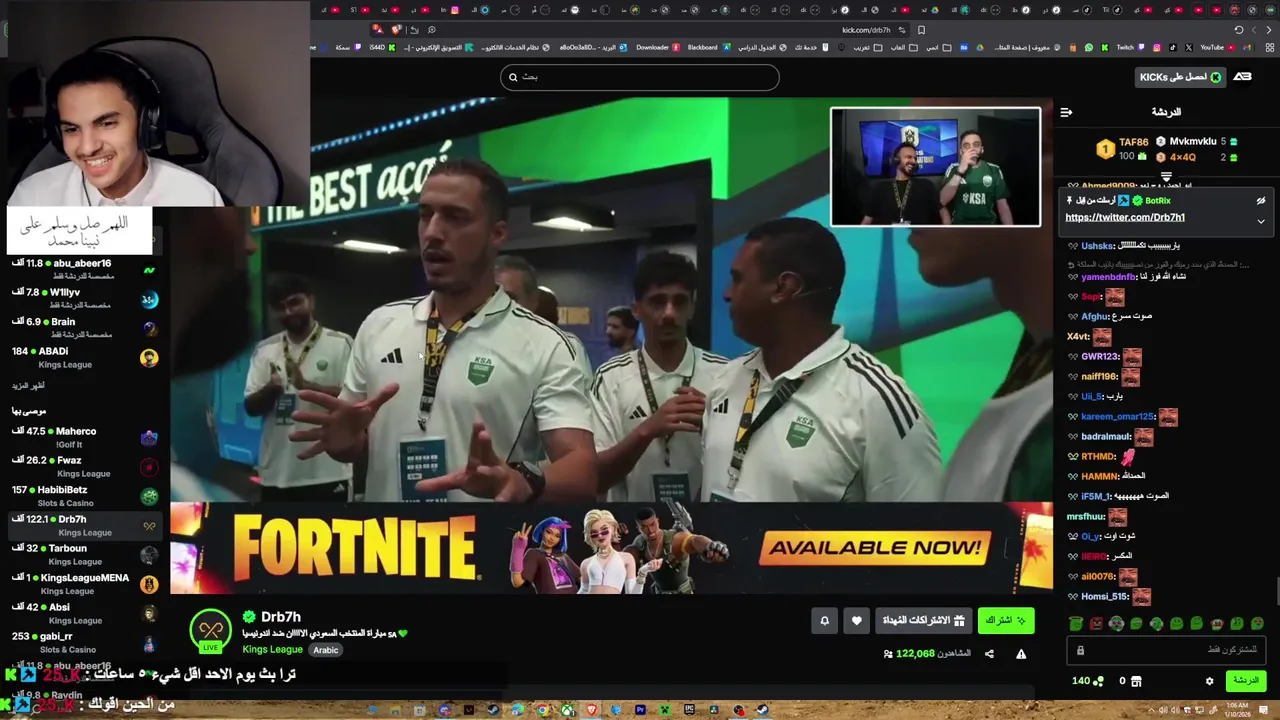Click username kareem_omar125 in chat
This screenshot has width=1280, height=720.
pyautogui.click(x=1117, y=416)
